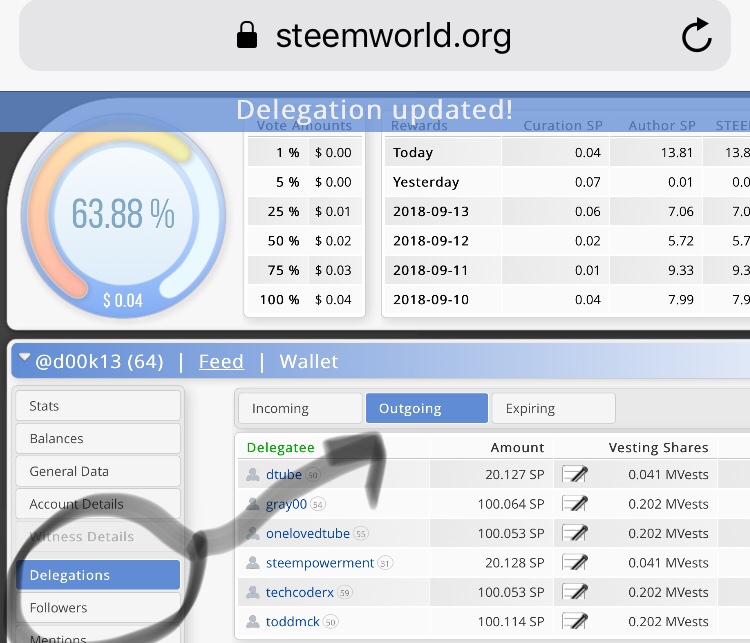Edit the techcoderx delegation with pencil icon
Screen dimensions: 750x643
click(x=575, y=592)
